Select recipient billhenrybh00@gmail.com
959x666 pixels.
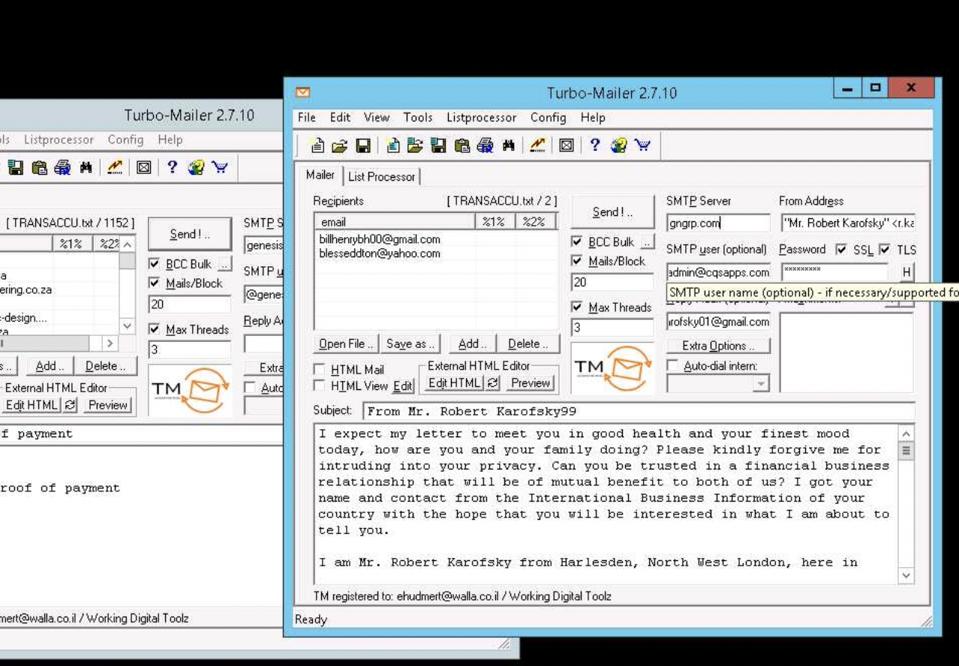tap(379, 239)
